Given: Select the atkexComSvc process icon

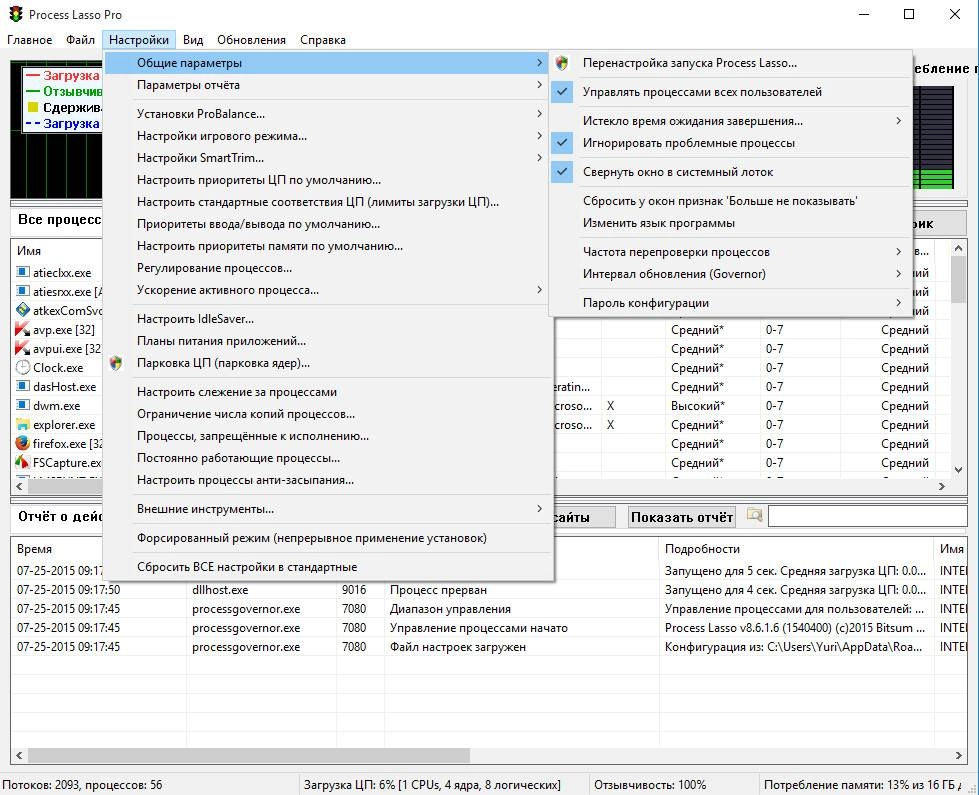Looking at the screenshot, I should click(22, 310).
